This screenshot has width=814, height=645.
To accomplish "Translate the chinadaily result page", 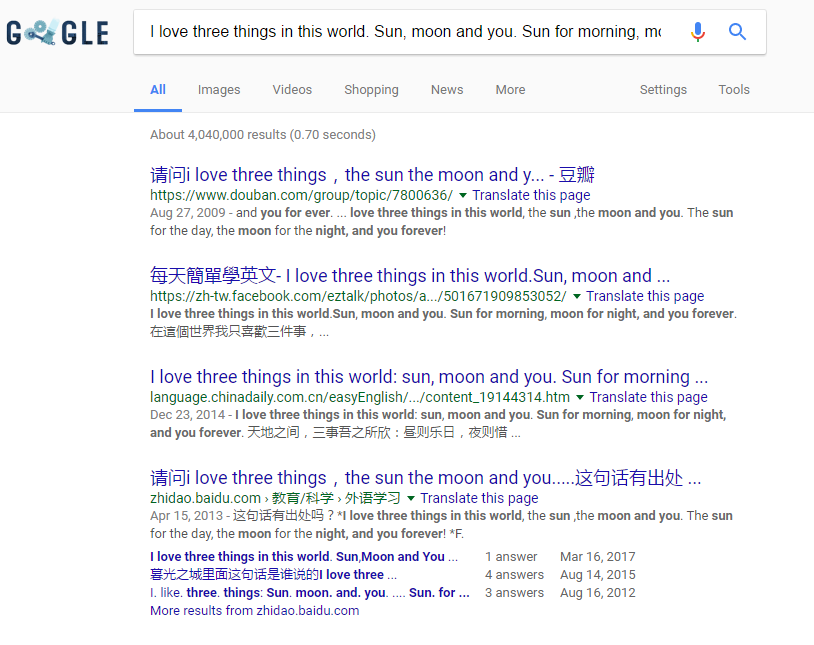I will point(649,397).
